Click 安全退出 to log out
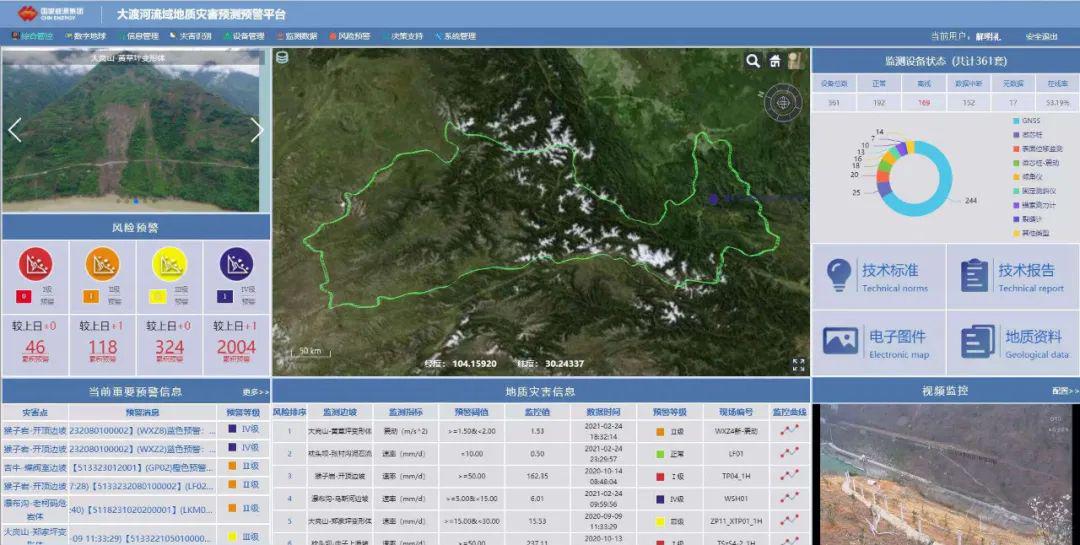 tap(1041, 36)
